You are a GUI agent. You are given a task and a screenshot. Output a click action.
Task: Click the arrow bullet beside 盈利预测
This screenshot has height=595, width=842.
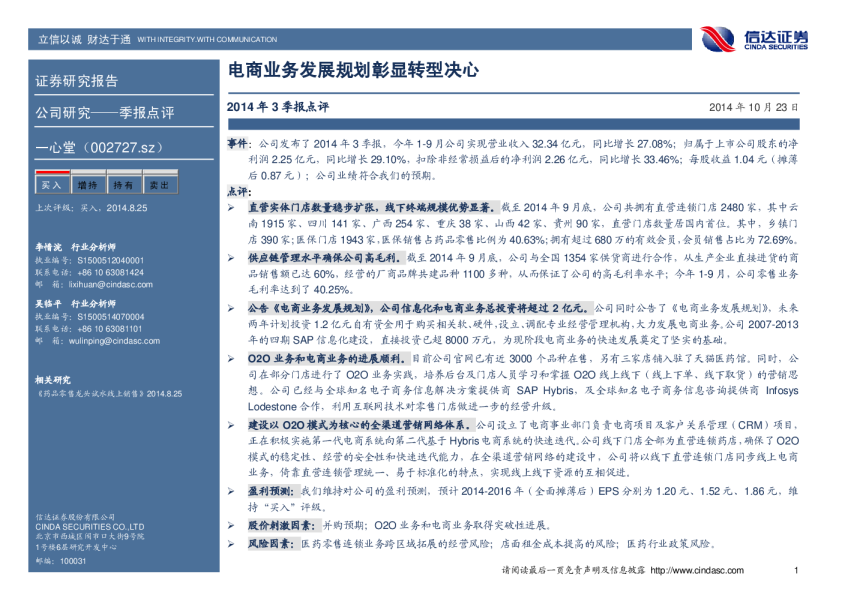pyautogui.click(x=231, y=492)
